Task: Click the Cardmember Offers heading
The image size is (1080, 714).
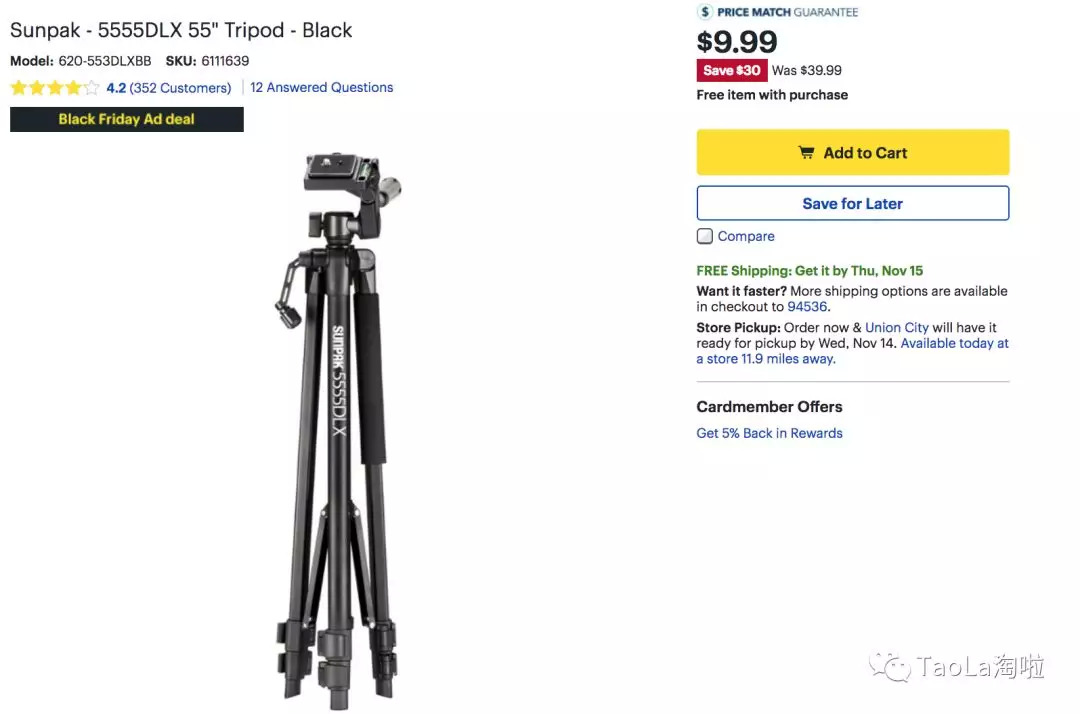Action: click(769, 406)
